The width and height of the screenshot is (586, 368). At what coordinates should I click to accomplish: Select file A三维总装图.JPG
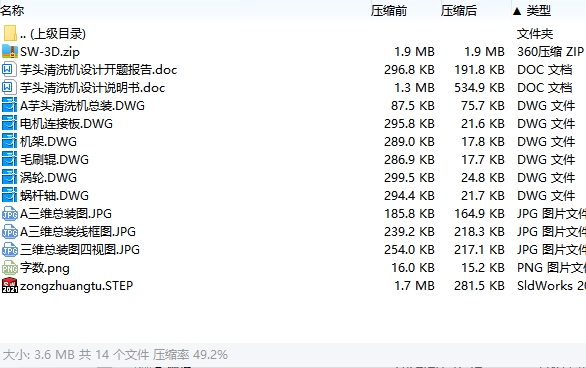tap(66, 213)
